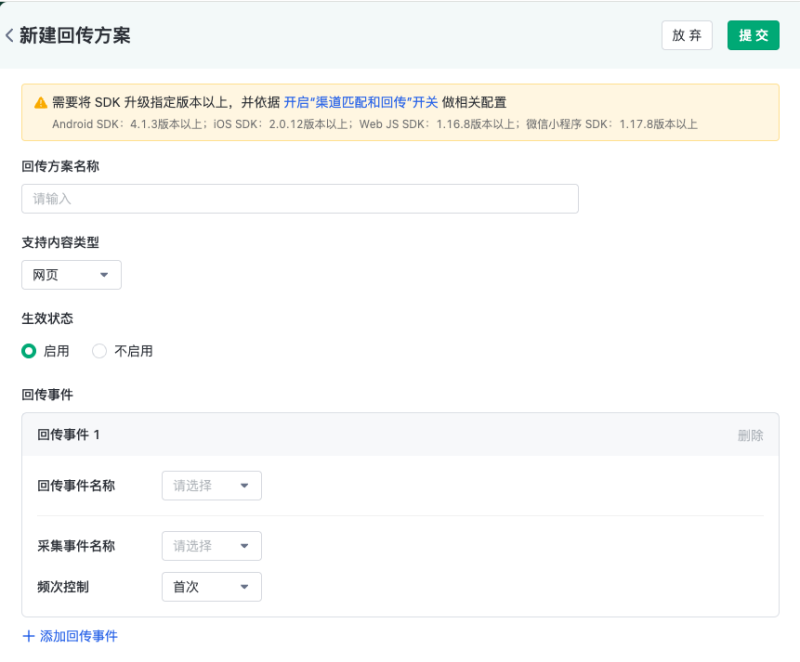Click the 频次控制 label
Image resolution: width=800 pixels, height=662 pixels.
(63, 587)
